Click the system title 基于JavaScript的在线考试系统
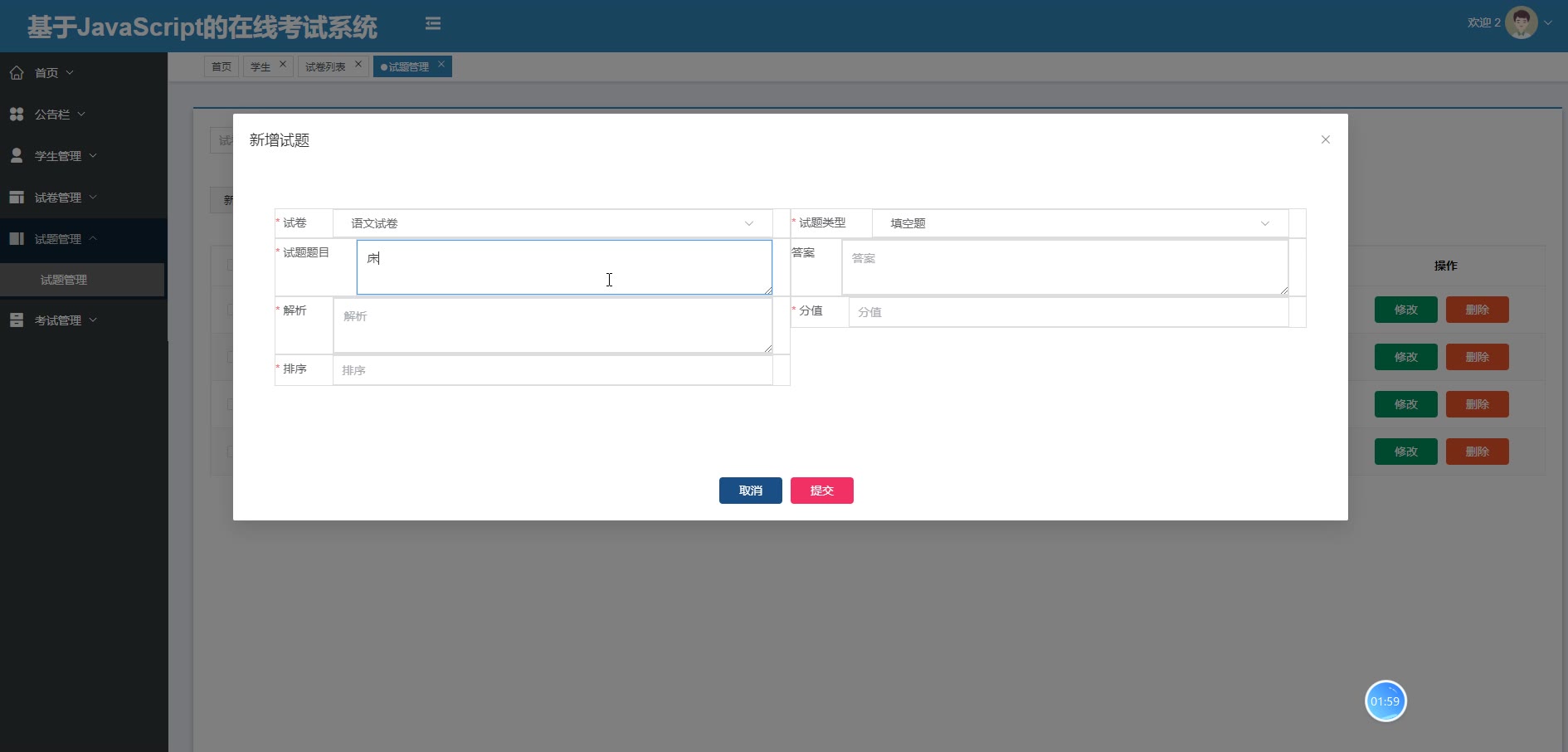 click(202, 27)
